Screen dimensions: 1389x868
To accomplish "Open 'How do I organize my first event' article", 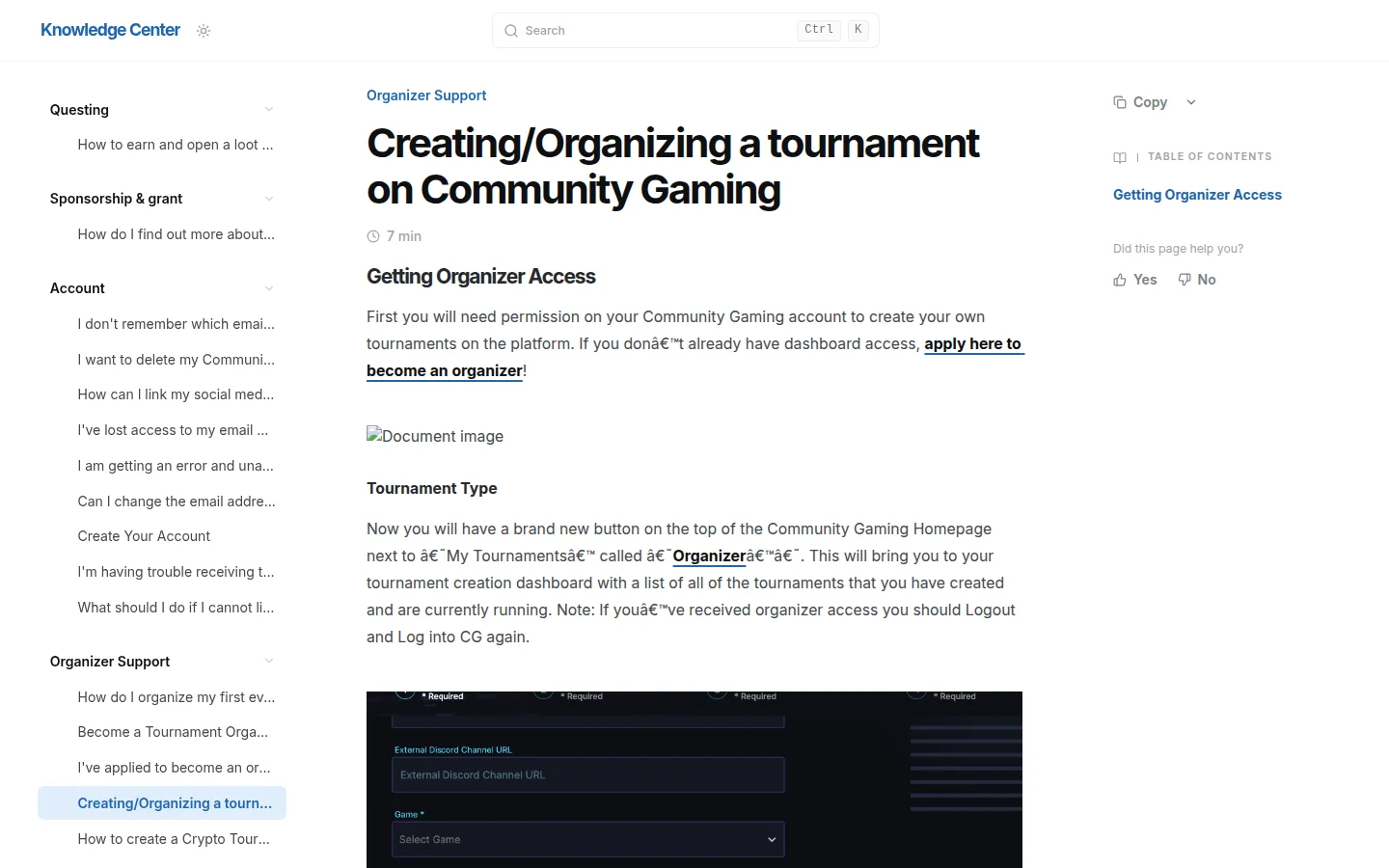I will [177, 697].
